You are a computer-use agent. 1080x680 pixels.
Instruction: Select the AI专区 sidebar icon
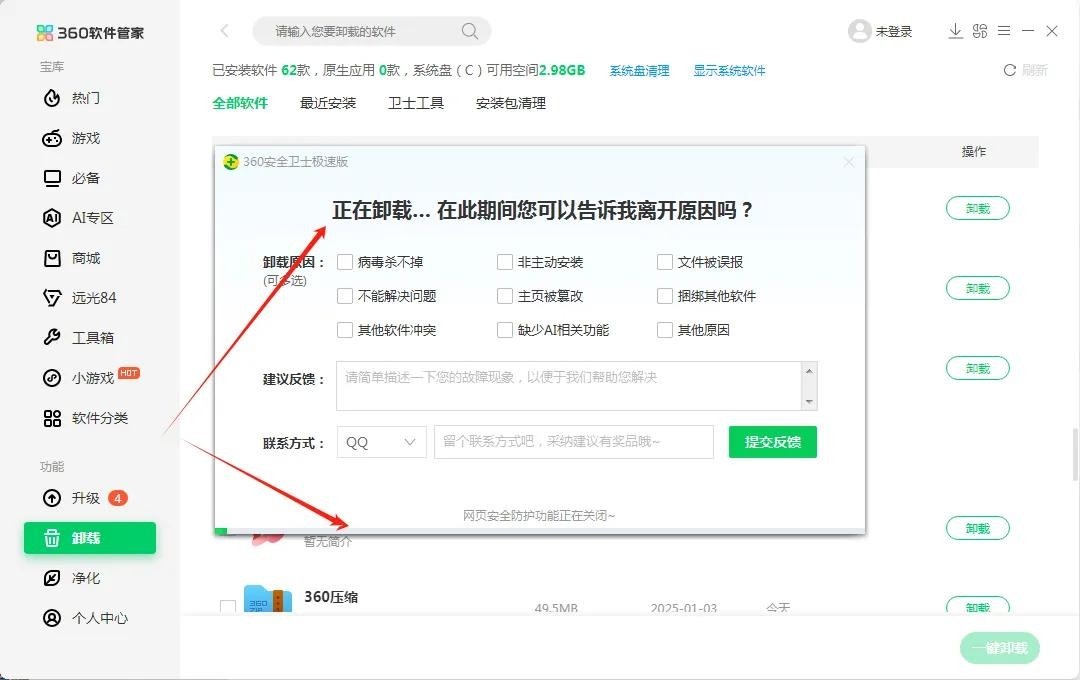52,218
